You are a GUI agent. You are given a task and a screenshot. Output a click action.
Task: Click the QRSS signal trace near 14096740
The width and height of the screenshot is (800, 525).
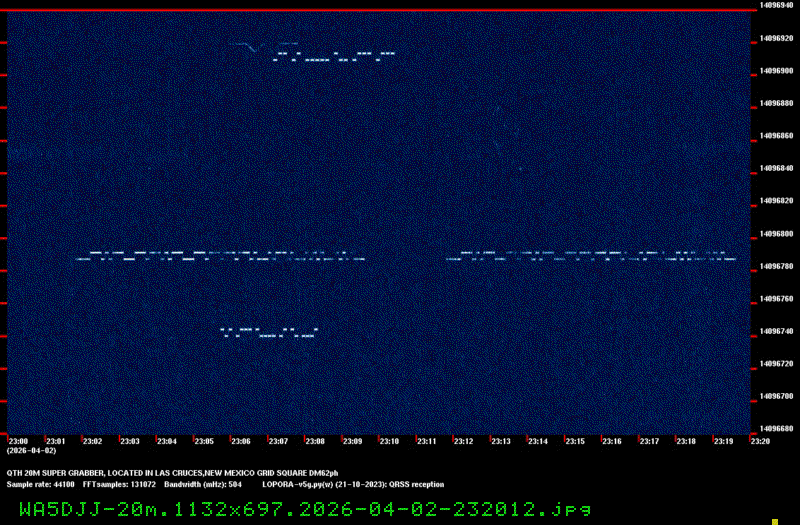pos(269,333)
